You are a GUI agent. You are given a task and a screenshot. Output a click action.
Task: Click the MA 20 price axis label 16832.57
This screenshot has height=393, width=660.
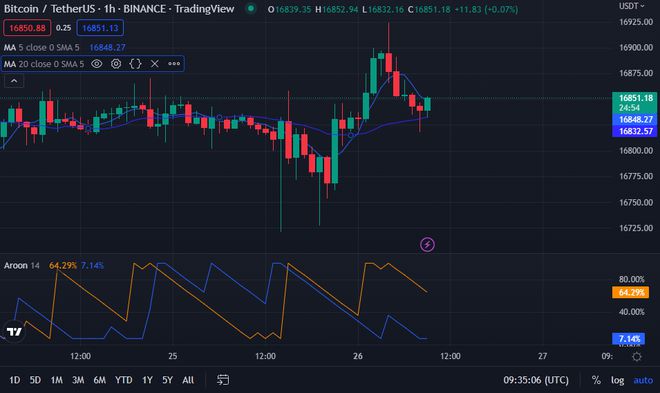[634, 131]
